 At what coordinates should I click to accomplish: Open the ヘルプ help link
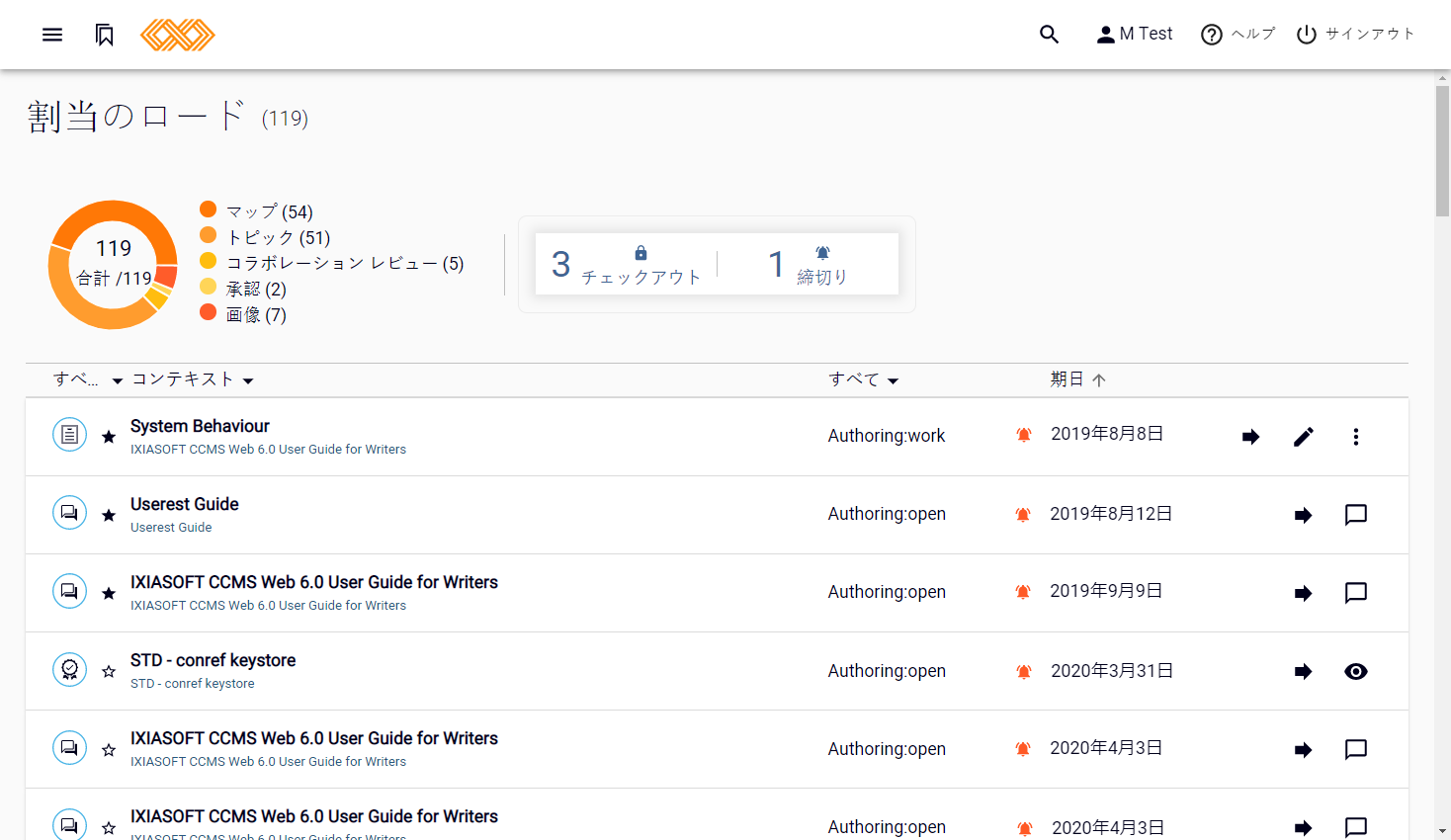click(1238, 35)
